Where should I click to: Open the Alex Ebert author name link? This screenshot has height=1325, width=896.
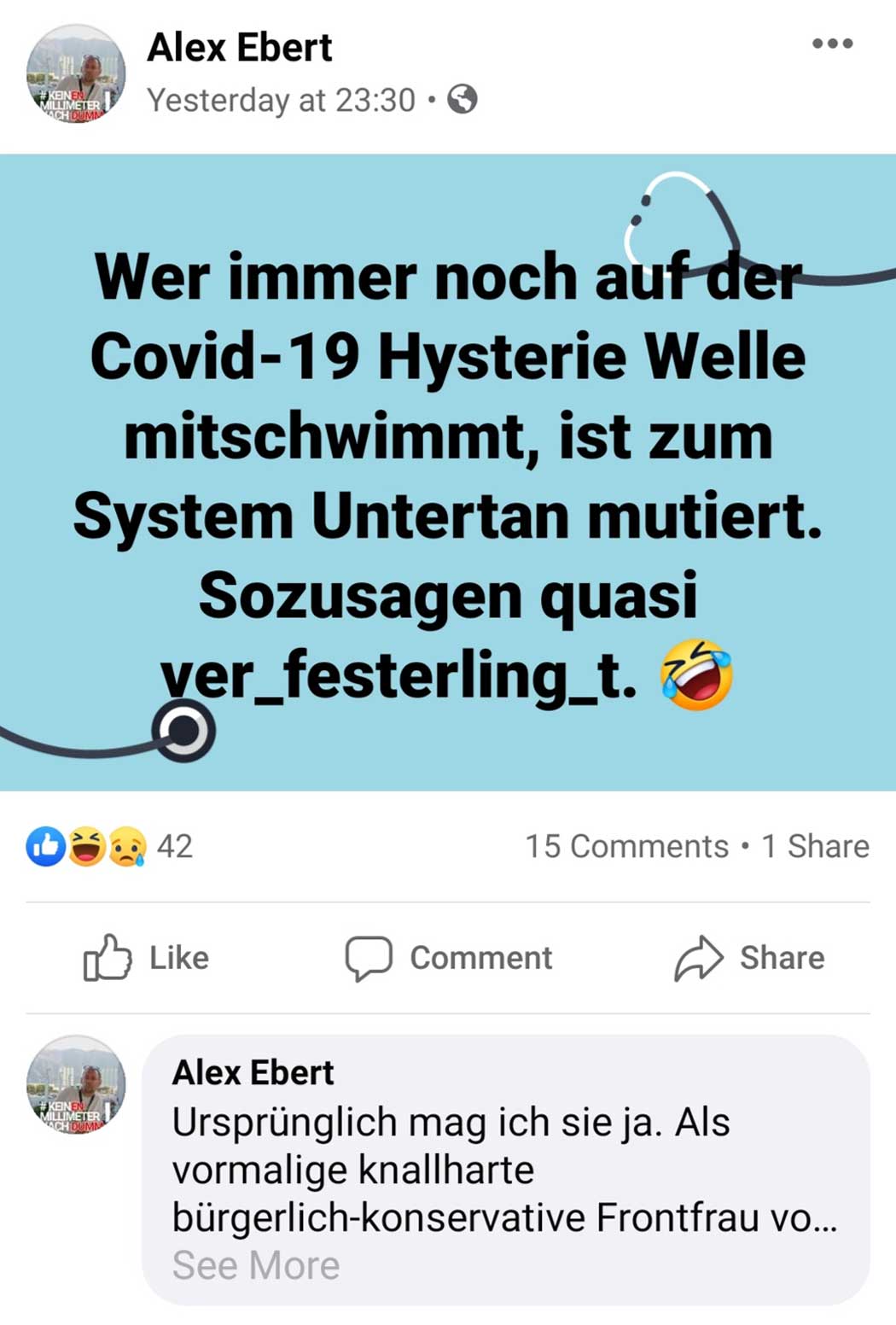240,47
